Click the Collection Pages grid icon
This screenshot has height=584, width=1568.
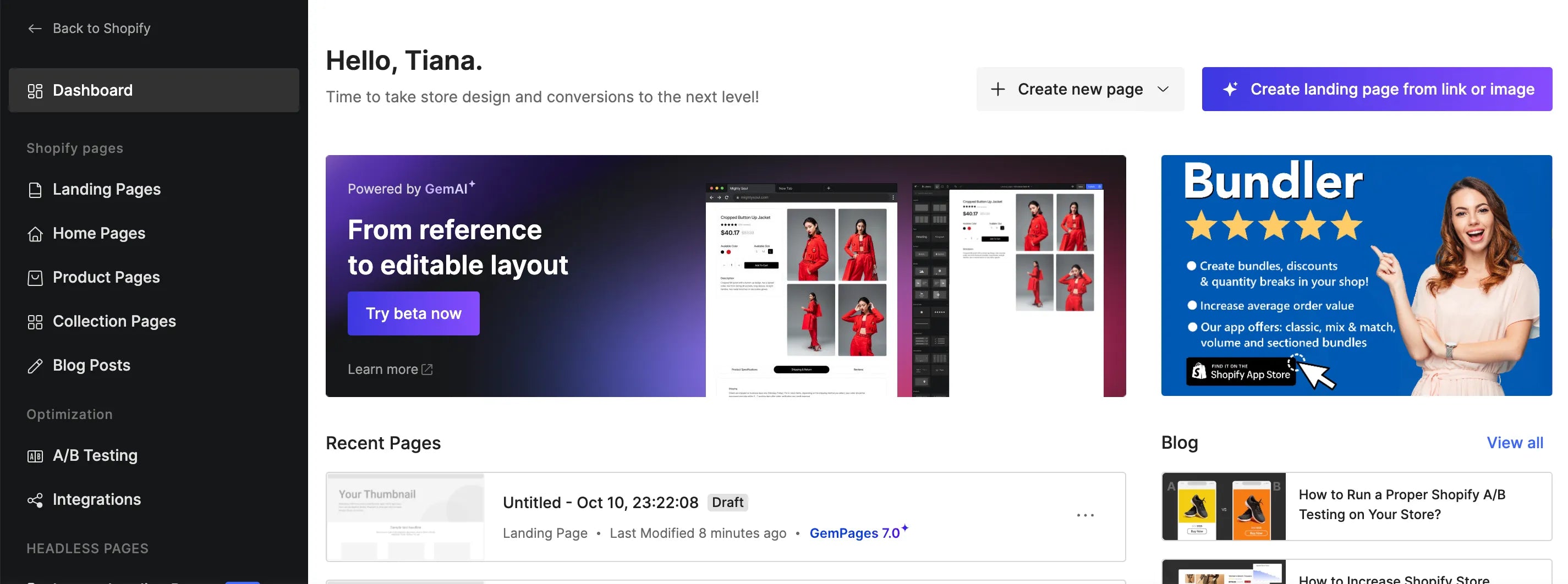click(35, 322)
